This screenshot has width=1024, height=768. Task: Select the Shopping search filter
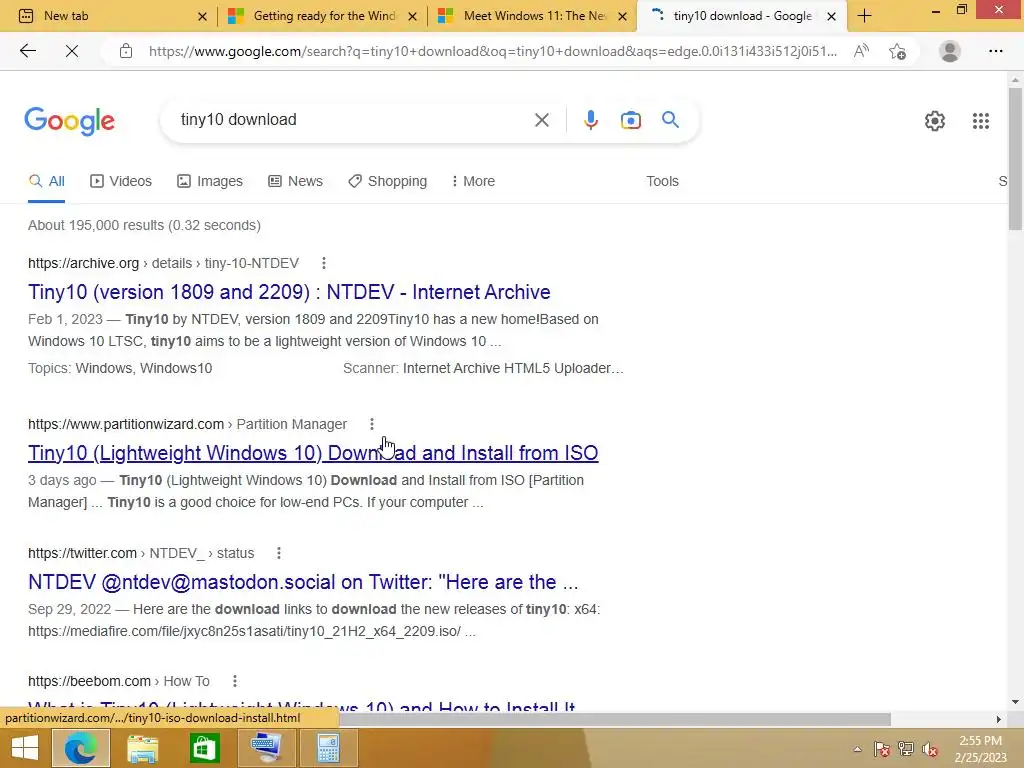pos(387,181)
